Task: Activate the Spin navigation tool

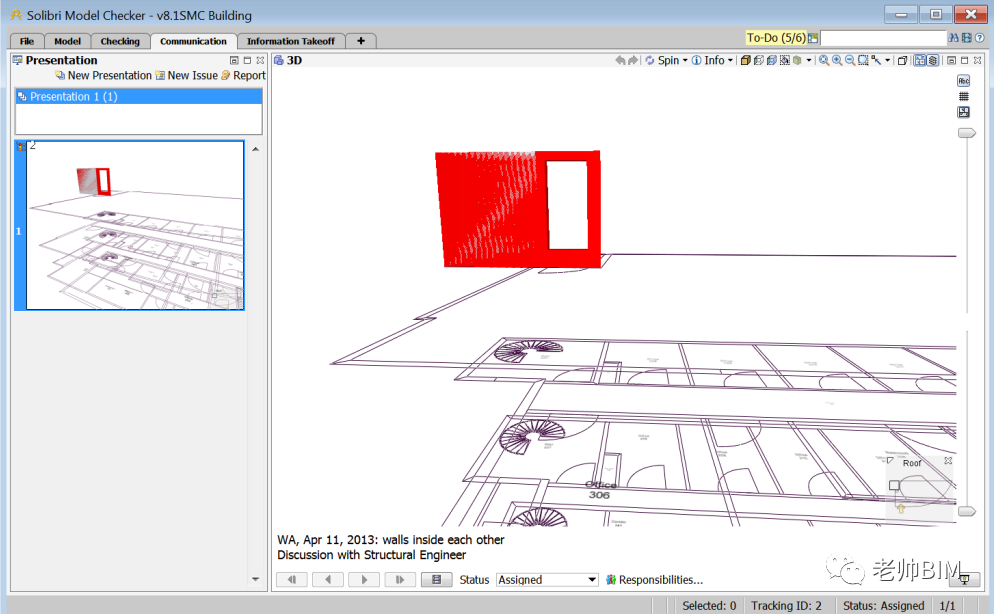Action: pyautogui.click(x=662, y=60)
